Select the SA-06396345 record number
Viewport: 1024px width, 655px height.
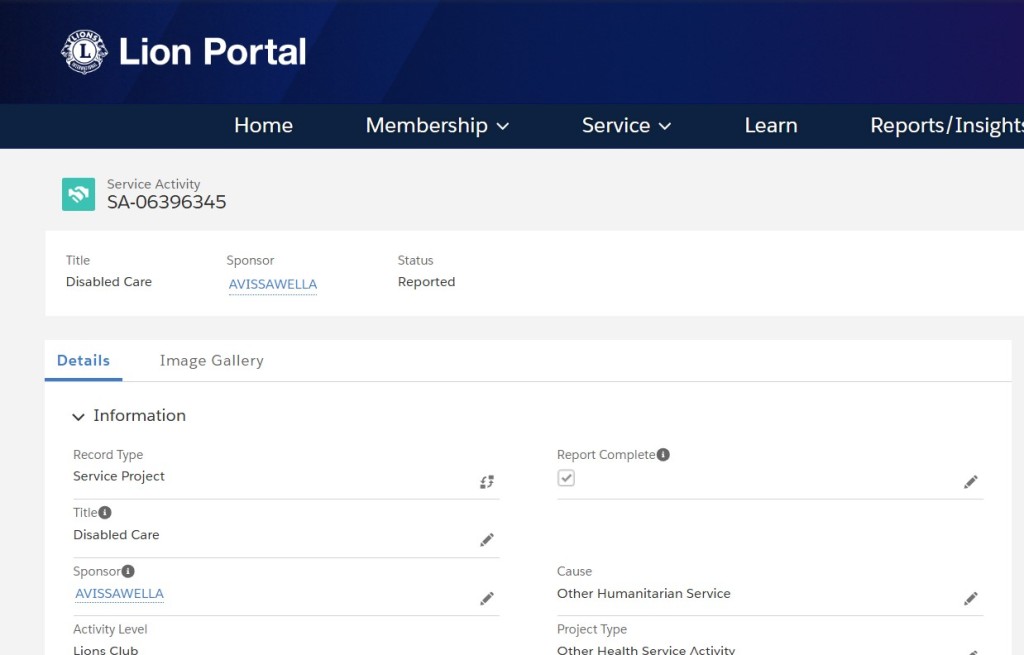167,202
